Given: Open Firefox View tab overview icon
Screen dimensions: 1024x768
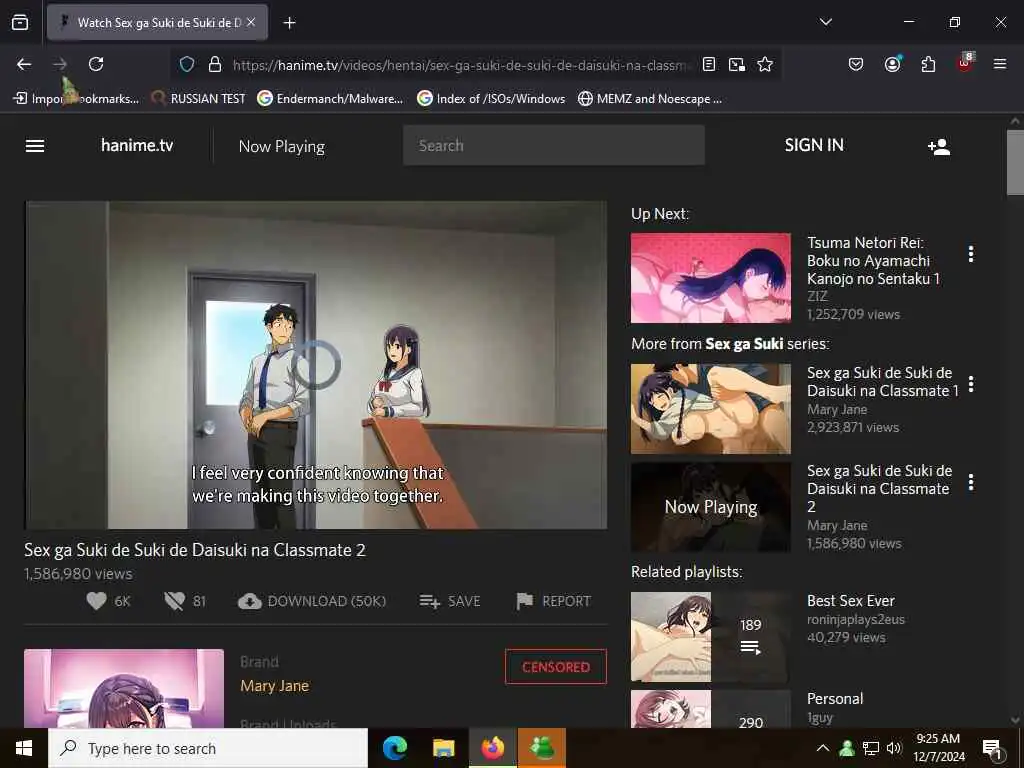Looking at the screenshot, I should pos(20,22).
